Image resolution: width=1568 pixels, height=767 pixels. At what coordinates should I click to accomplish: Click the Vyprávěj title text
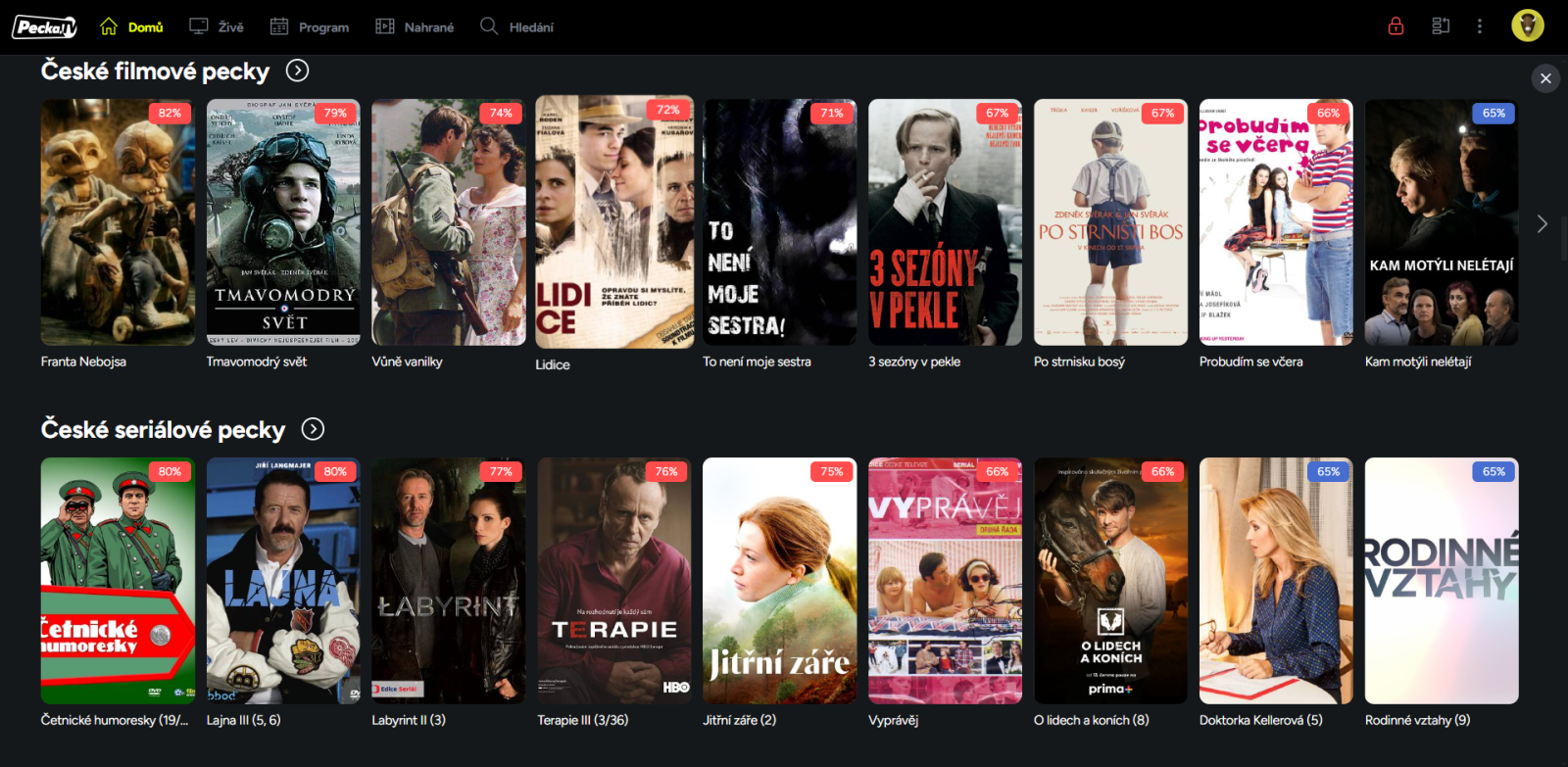point(894,720)
